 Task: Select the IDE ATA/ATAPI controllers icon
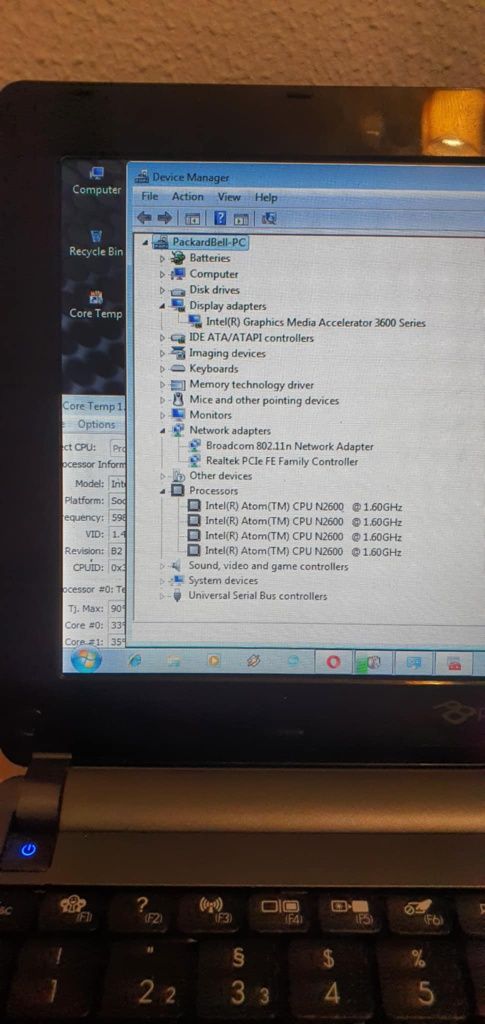pyautogui.click(x=178, y=338)
